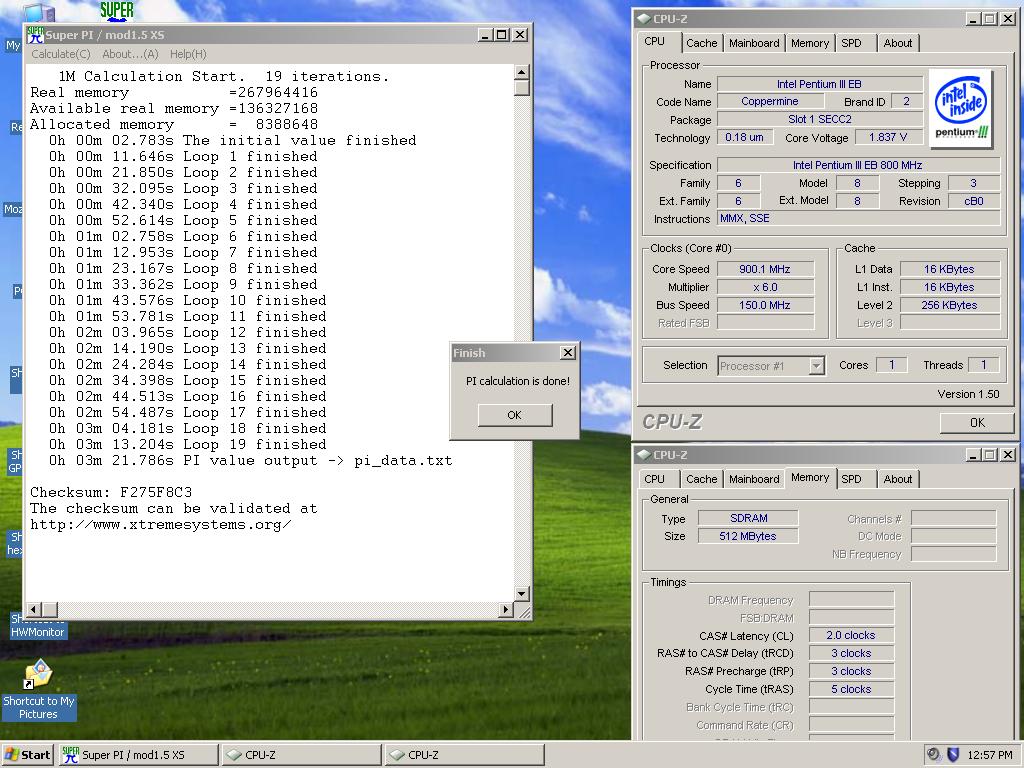Open the About...(A) menu in Super PI
1024x768 pixels.
click(x=131, y=54)
